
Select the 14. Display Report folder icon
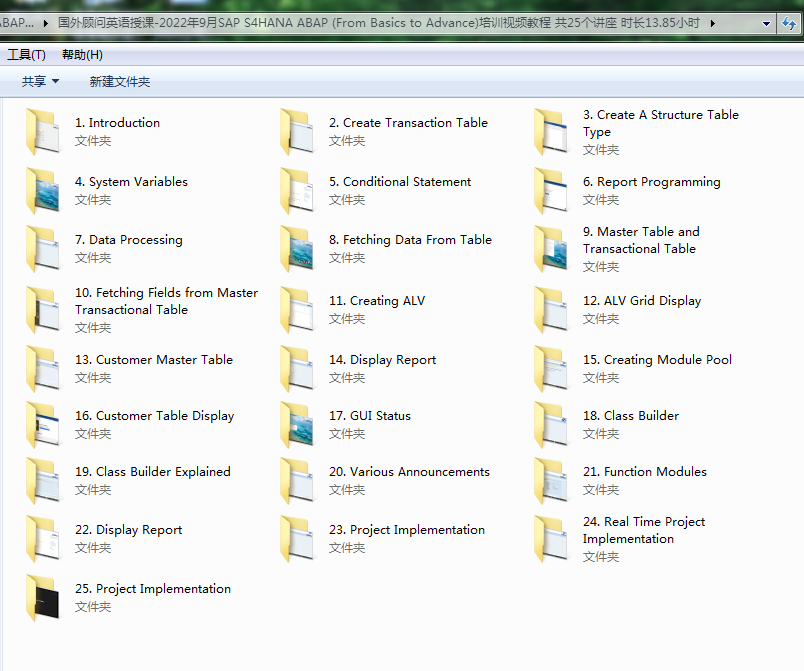pyautogui.click(x=297, y=369)
